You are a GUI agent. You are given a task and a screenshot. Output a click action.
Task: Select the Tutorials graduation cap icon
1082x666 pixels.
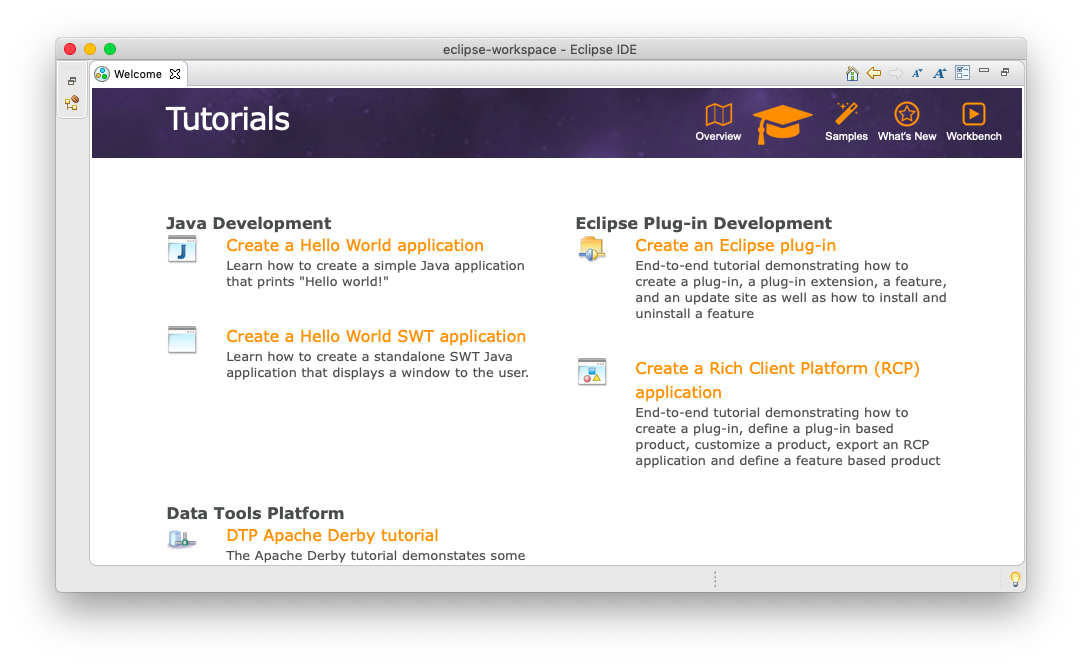tap(782, 124)
